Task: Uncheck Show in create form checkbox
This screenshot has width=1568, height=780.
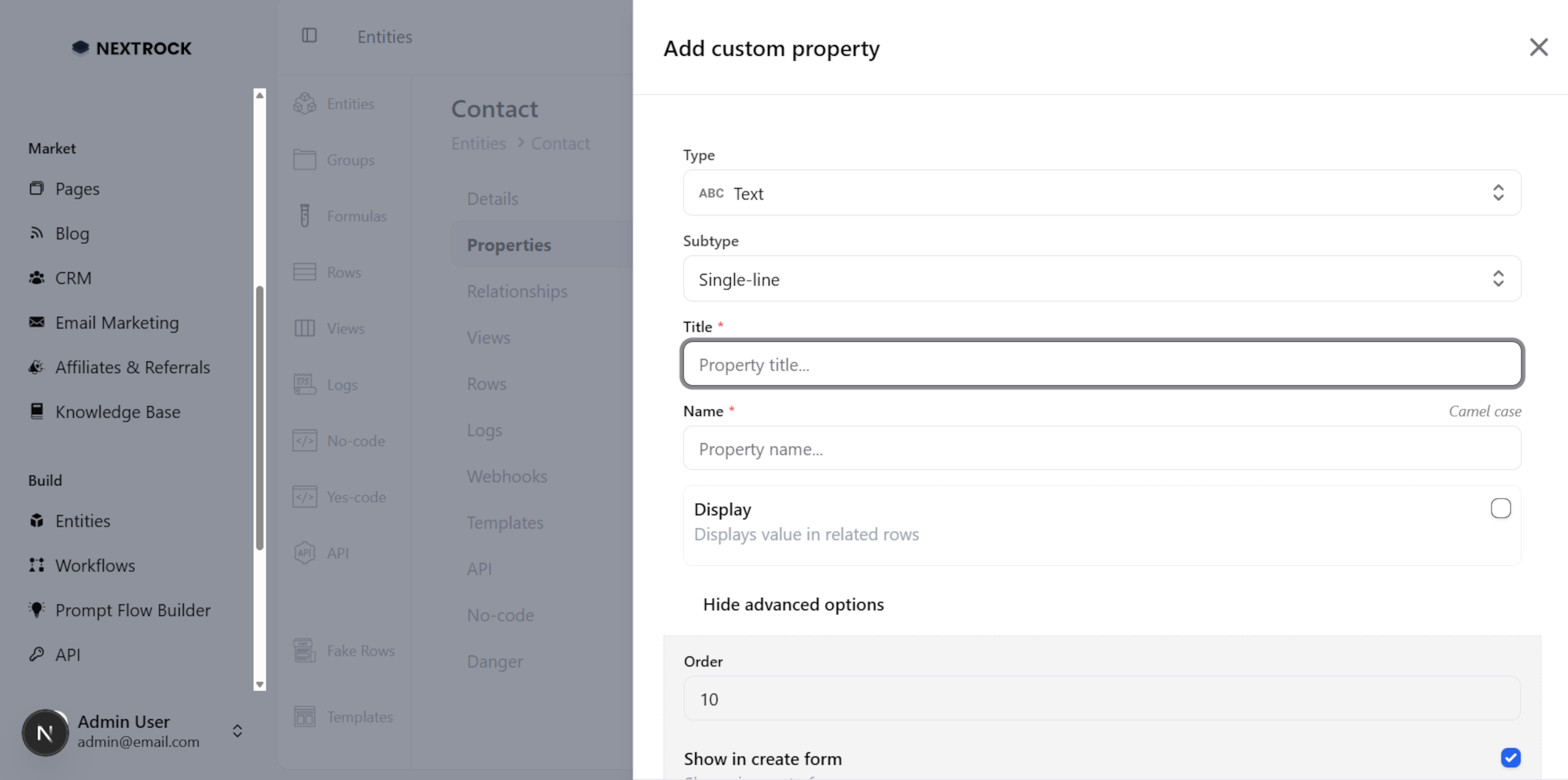Action: 1510,757
